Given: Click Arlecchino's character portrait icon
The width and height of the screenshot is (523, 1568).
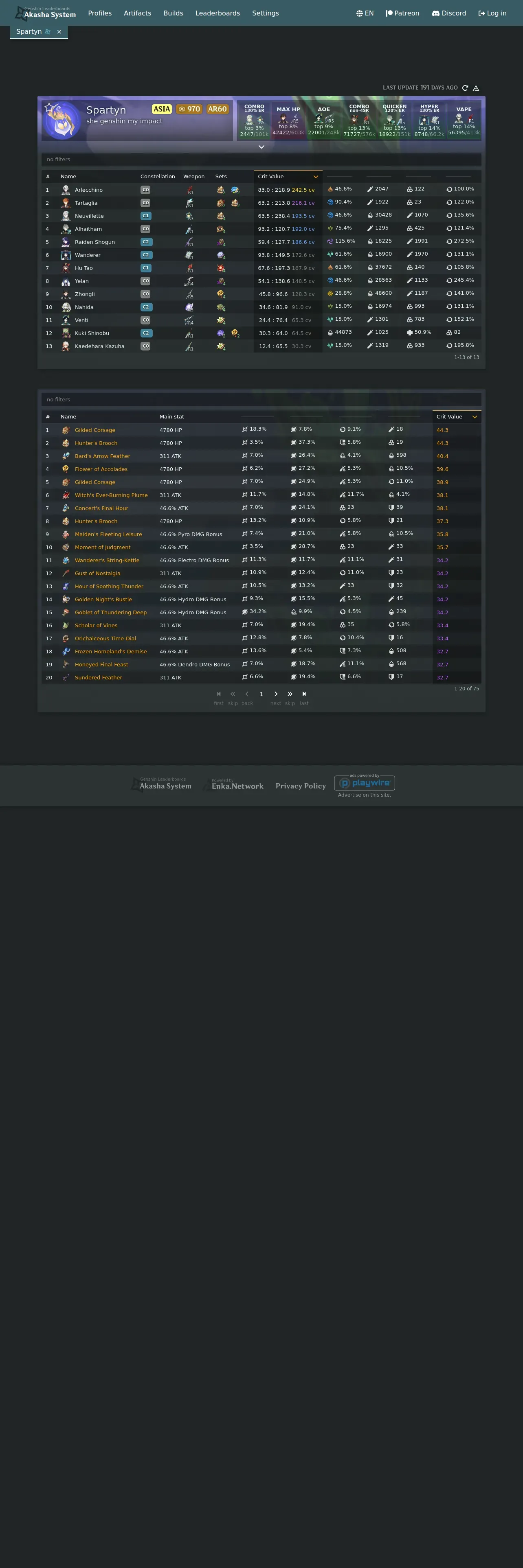Looking at the screenshot, I should pos(66,190).
